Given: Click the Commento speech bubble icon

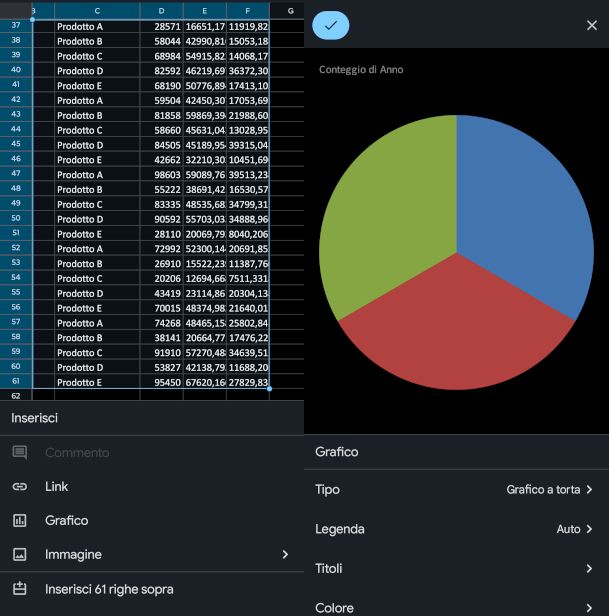Looking at the screenshot, I should 20,452.
